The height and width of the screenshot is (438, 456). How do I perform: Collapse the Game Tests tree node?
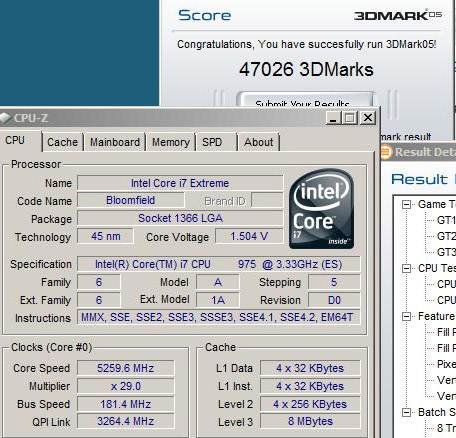[406, 204]
